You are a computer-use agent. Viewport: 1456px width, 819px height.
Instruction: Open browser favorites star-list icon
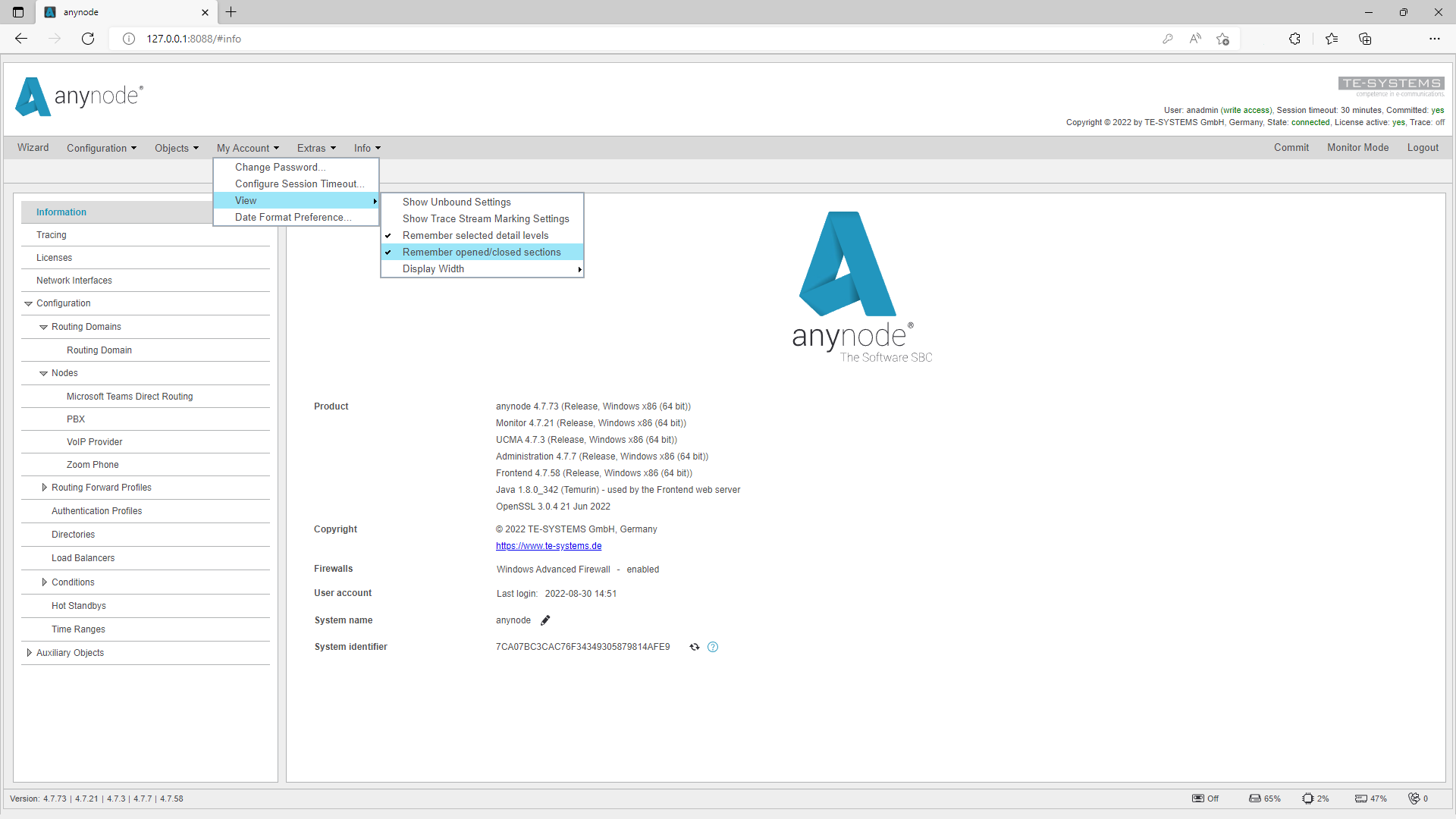coord(1332,39)
